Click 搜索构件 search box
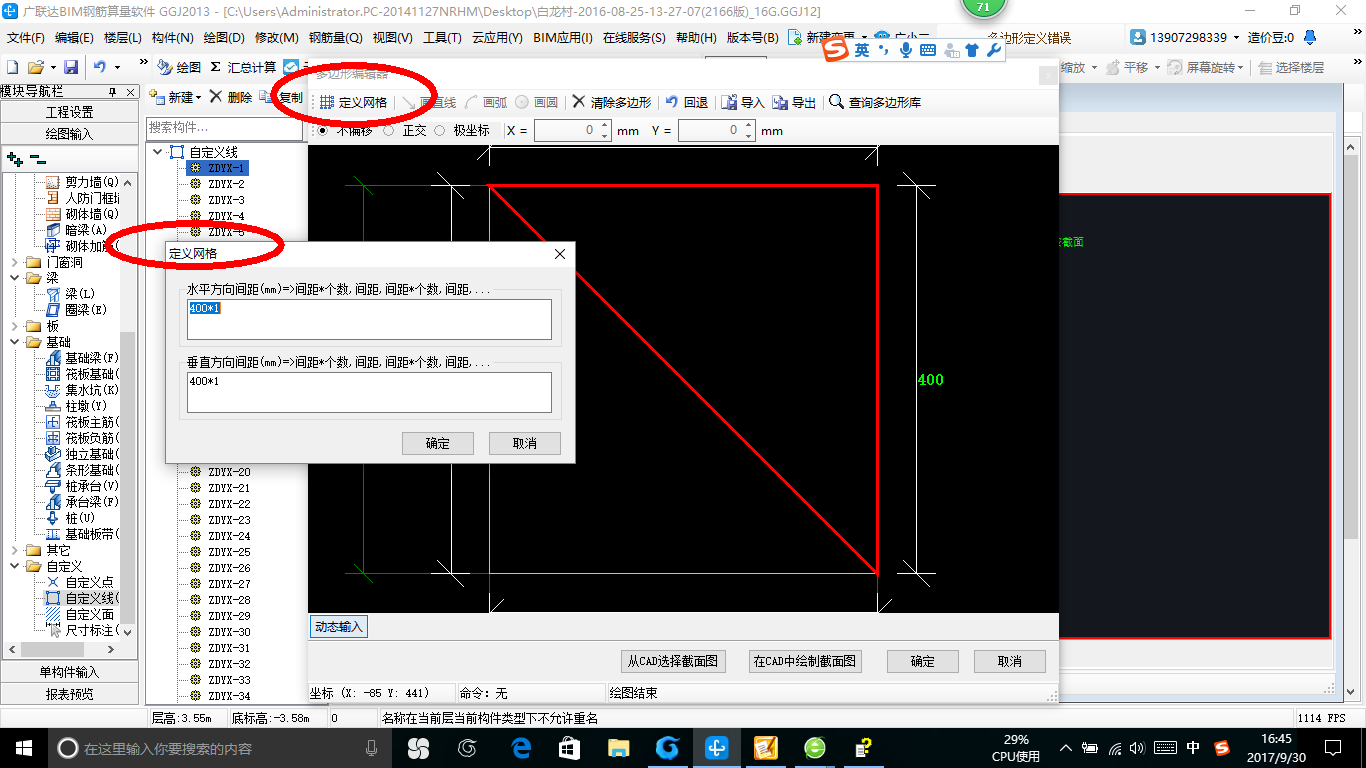 [225, 128]
